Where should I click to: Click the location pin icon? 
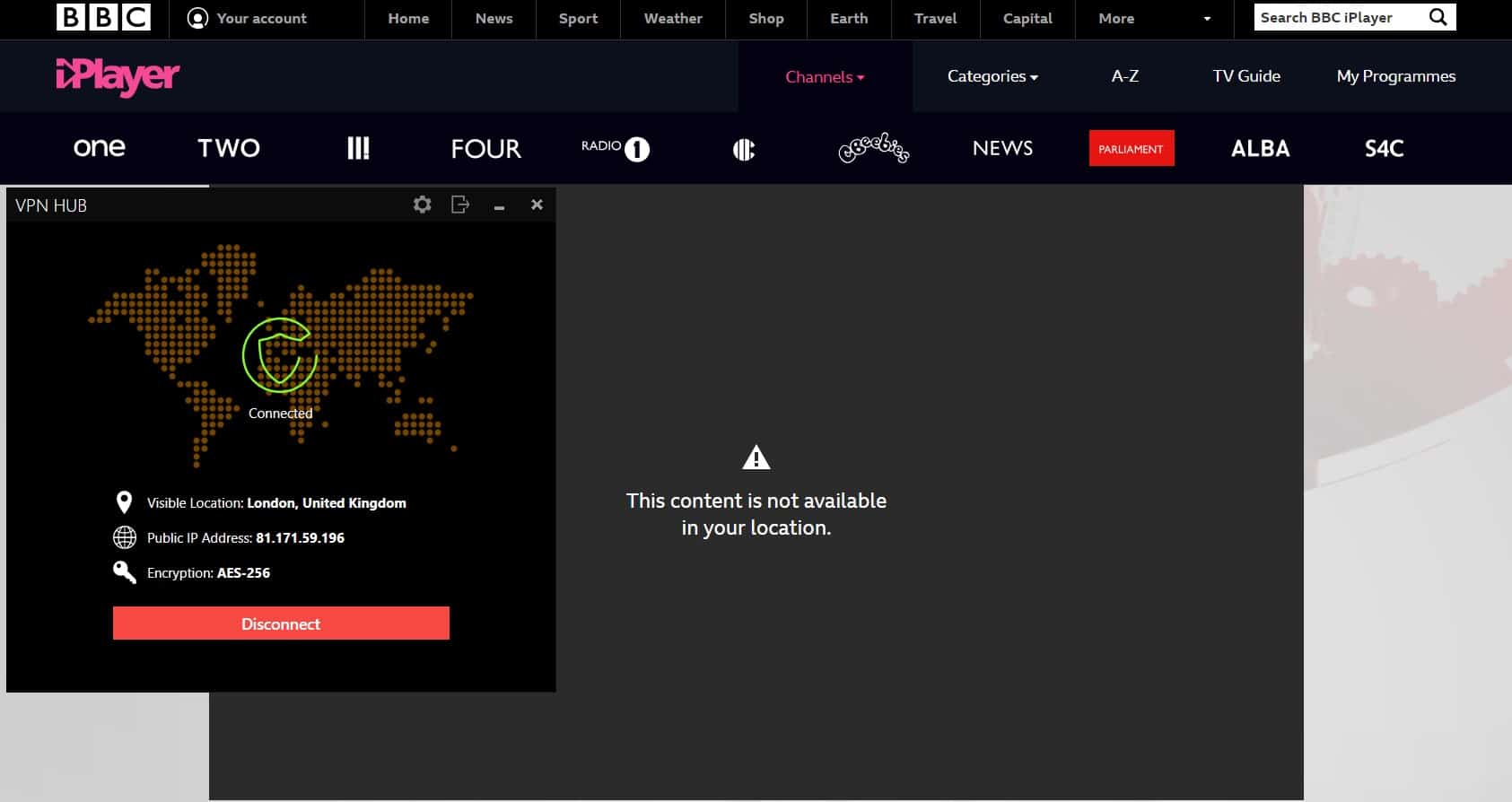(125, 502)
